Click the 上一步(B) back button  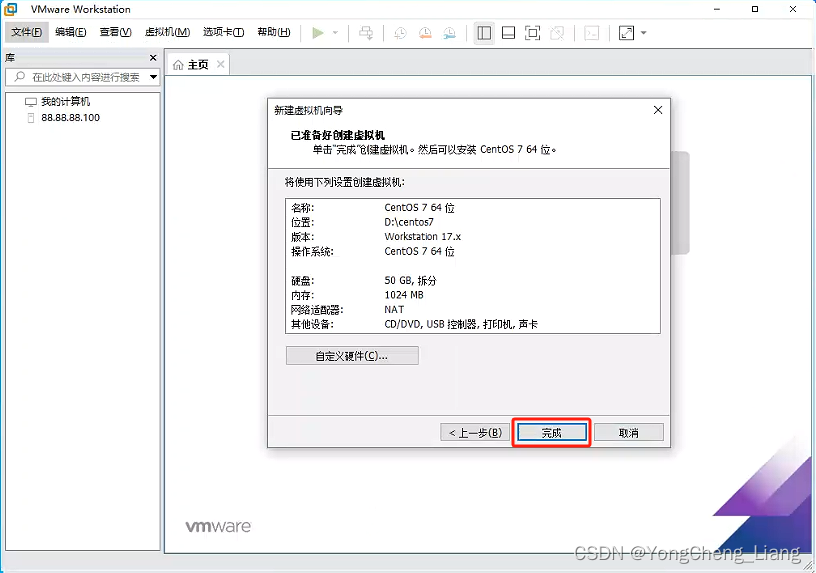coord(475,432)
